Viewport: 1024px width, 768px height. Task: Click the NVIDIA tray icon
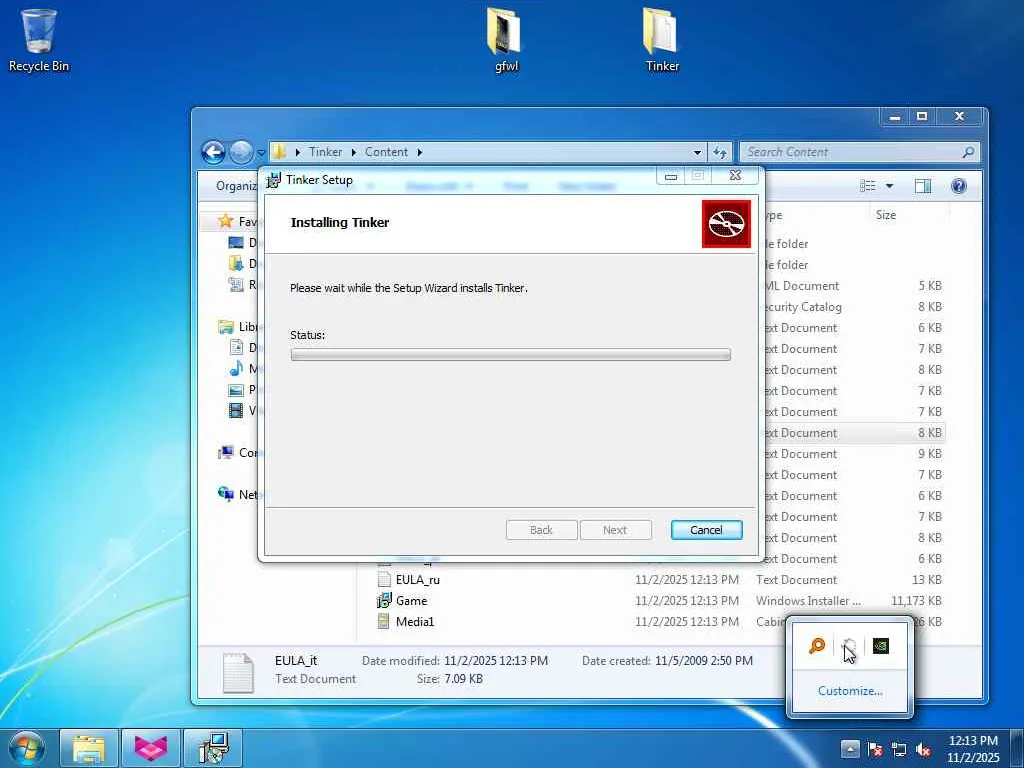point(880,646)
